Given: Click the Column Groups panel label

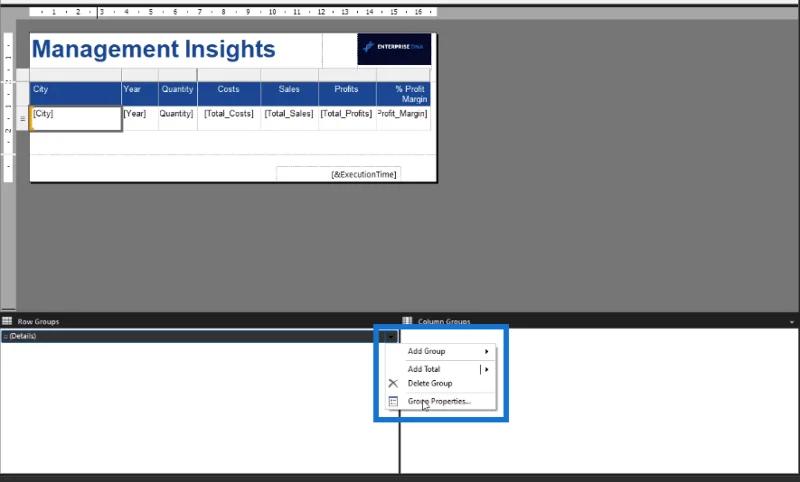Looking at the screenshot, I should click(x=444, y=321).
